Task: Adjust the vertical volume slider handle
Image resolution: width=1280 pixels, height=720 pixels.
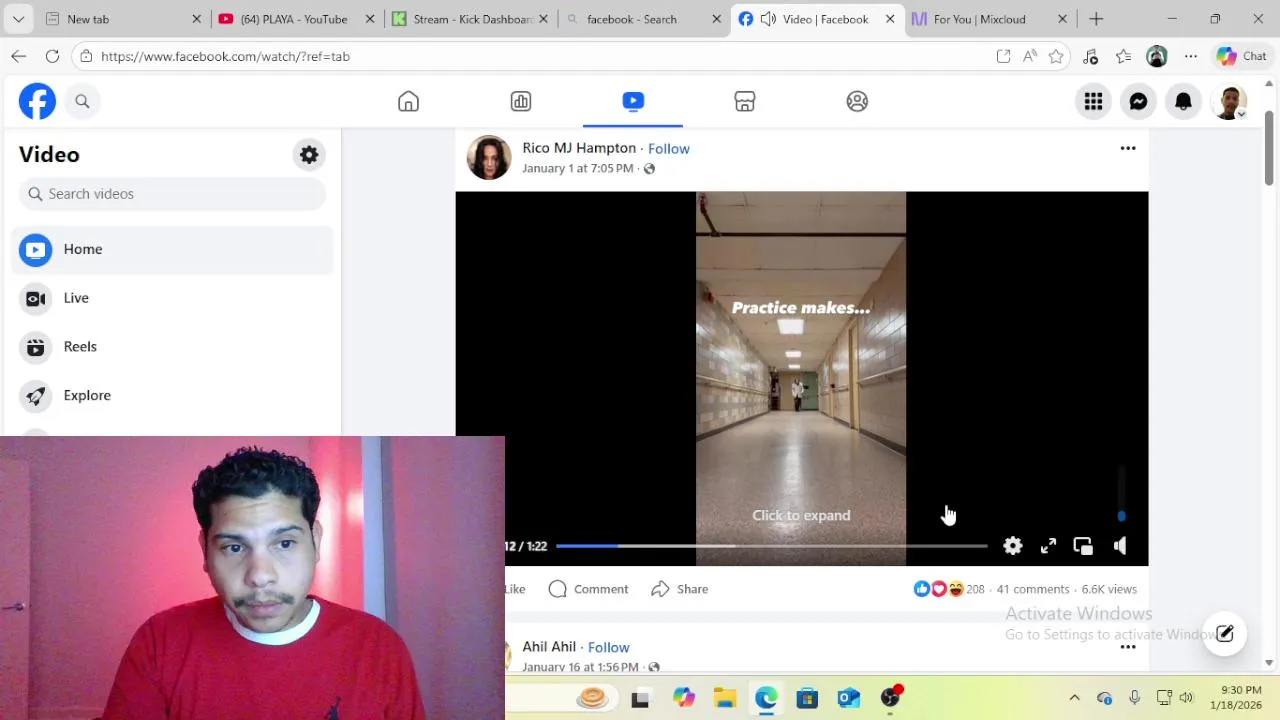Action: point(1121,516)
